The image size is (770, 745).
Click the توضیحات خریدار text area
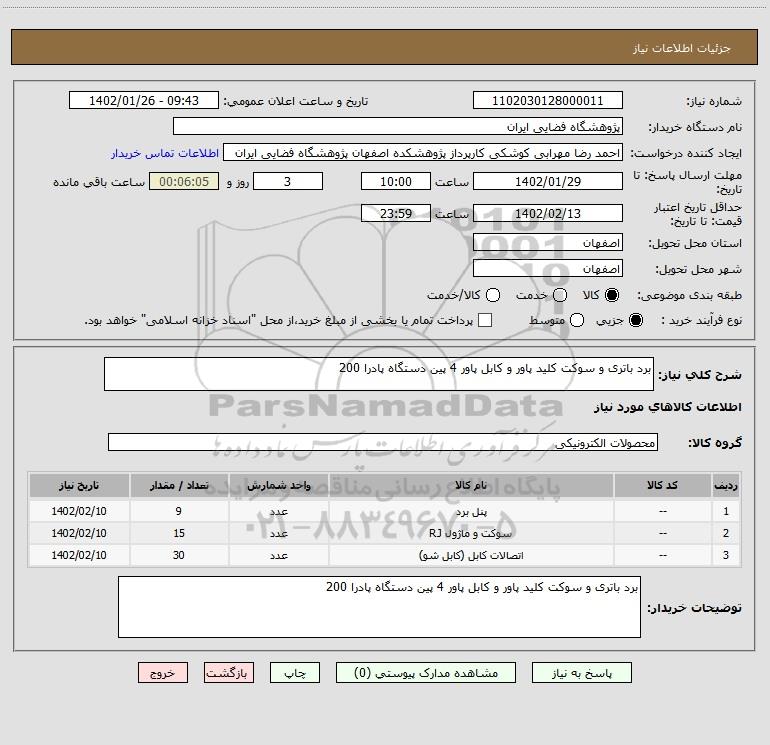[x=379, y=607]
